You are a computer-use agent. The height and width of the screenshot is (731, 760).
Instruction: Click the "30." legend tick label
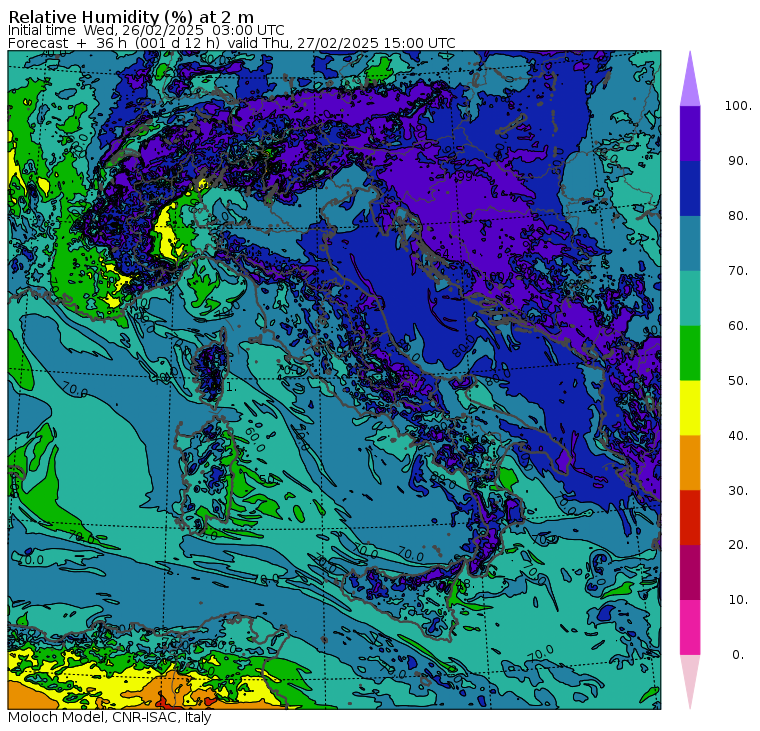(x=738, y=491)
